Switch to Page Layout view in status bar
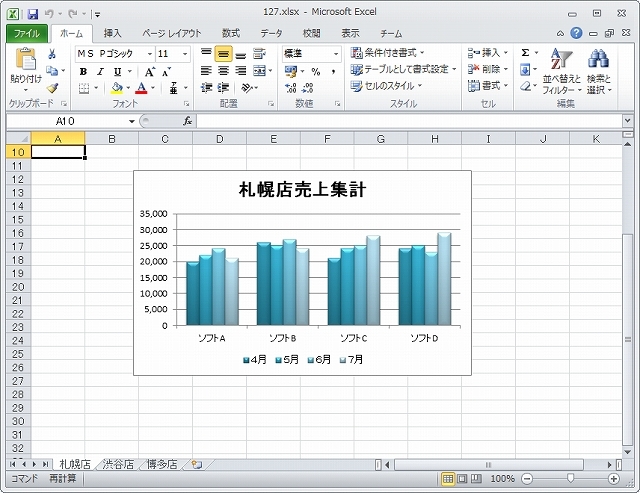Viewport: 640px width, 493px height. pos(463,479)
